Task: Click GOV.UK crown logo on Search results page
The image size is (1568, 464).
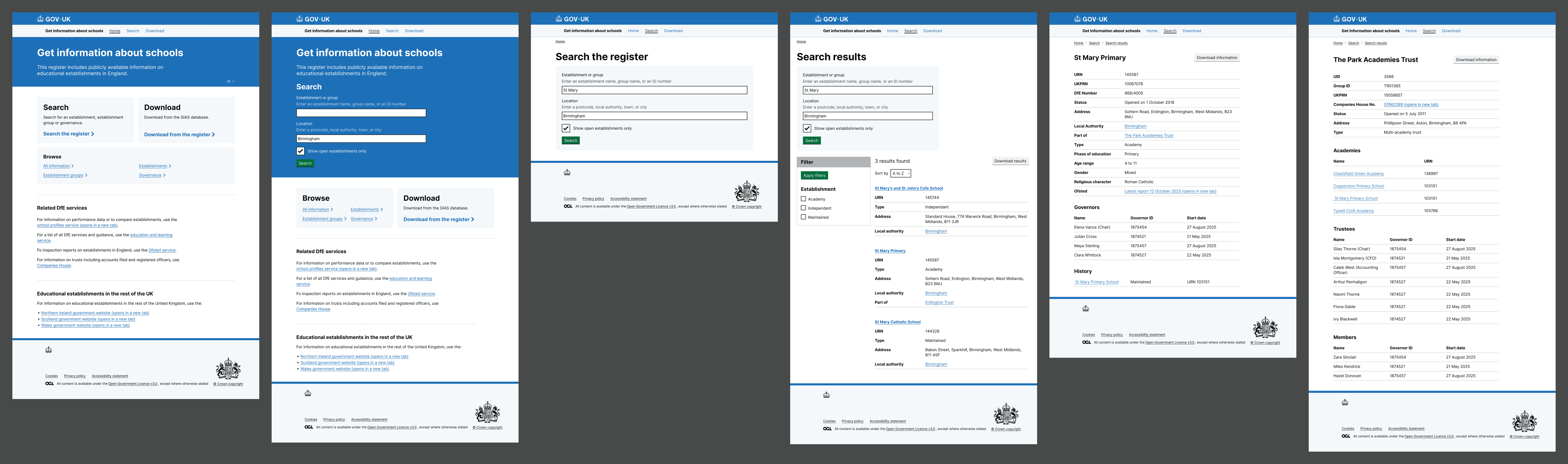Action: (x=831, y=19)
